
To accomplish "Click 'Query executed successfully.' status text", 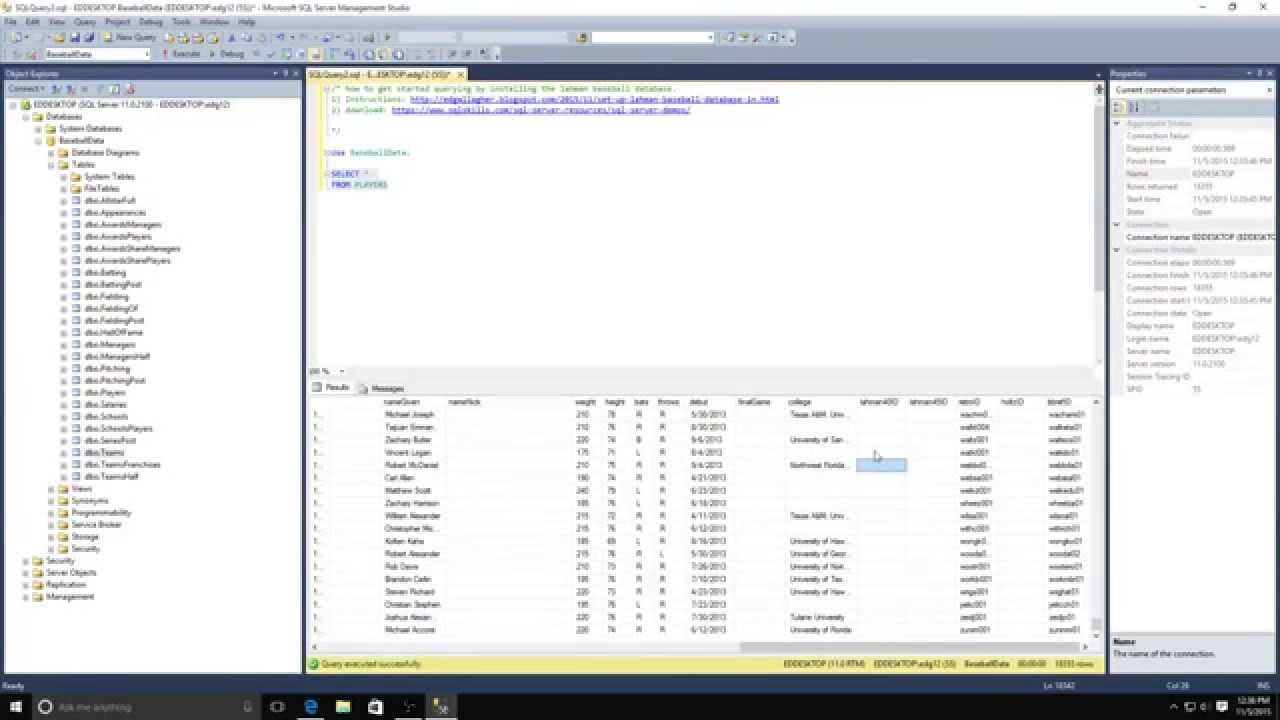I will coord(373,664).
